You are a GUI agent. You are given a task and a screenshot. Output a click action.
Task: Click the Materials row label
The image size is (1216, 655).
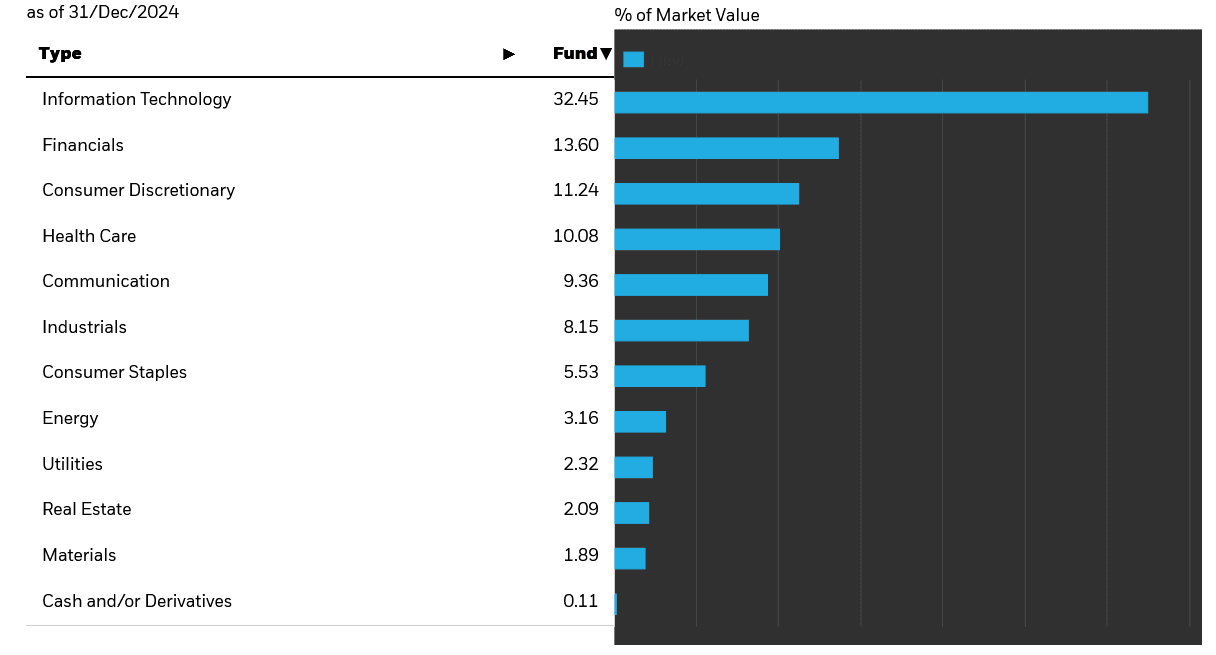tap(79, 555)
